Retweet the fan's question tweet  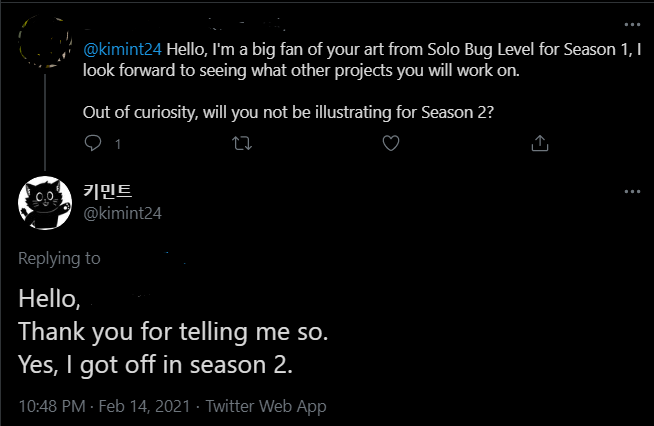tap(242, 144)
